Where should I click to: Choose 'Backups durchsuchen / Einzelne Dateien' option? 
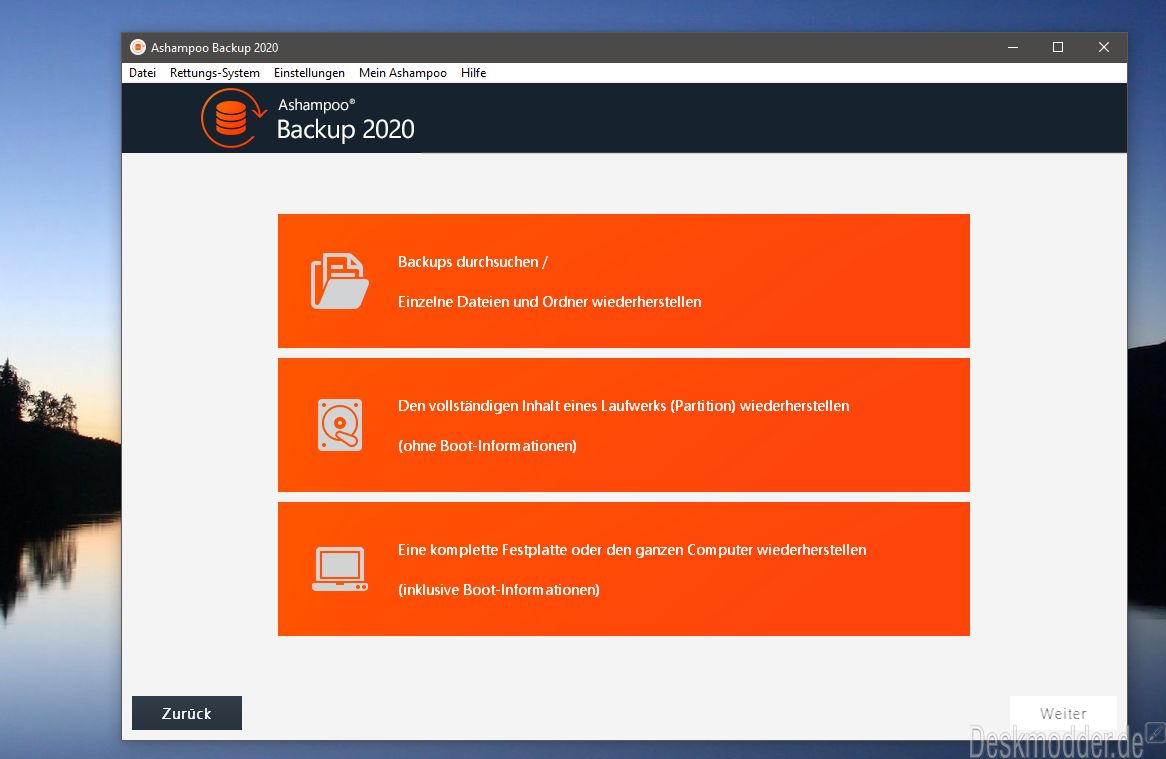tap(624, 281)
